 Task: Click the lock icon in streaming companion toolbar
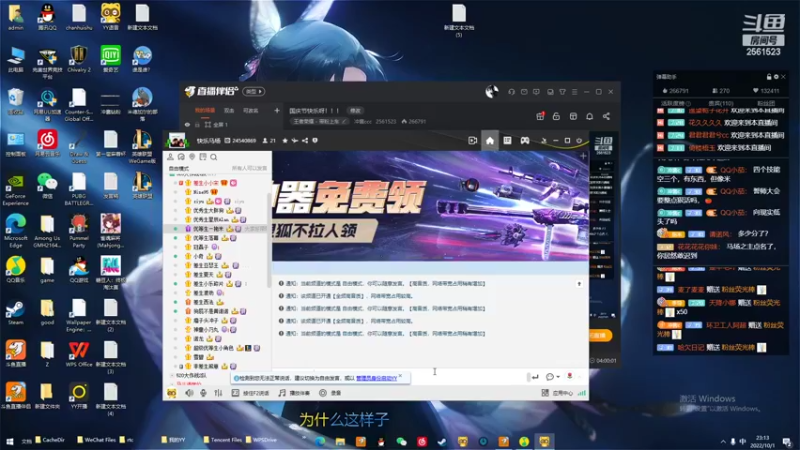(x=556, y=116)
